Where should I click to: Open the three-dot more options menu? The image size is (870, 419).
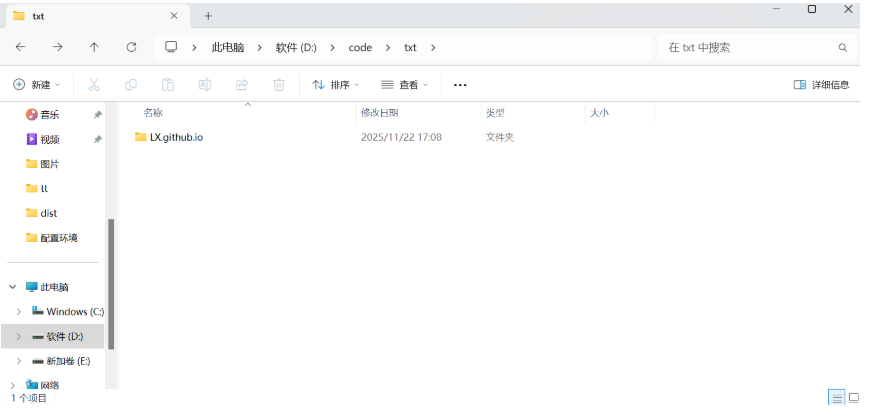(460, 85)
